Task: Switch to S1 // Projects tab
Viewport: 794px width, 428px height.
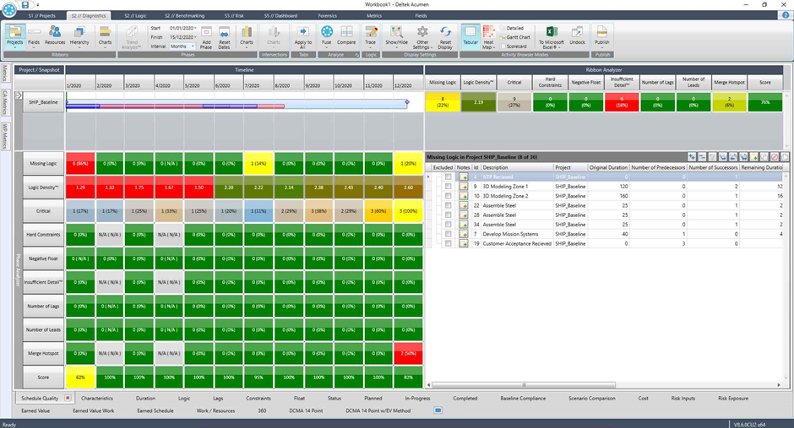Action: (42, 16)
